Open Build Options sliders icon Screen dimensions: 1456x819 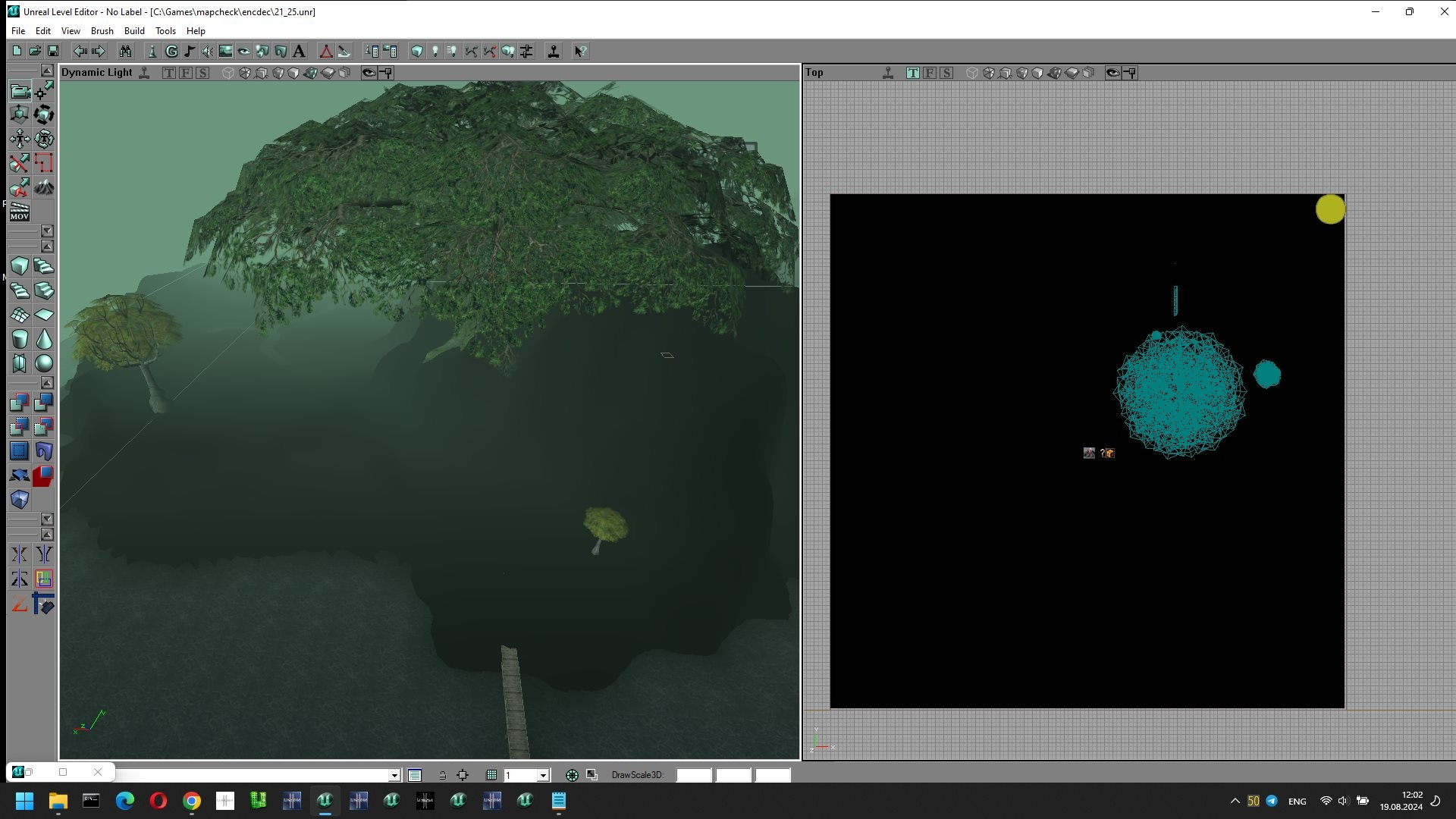click(x=526, y=51)
